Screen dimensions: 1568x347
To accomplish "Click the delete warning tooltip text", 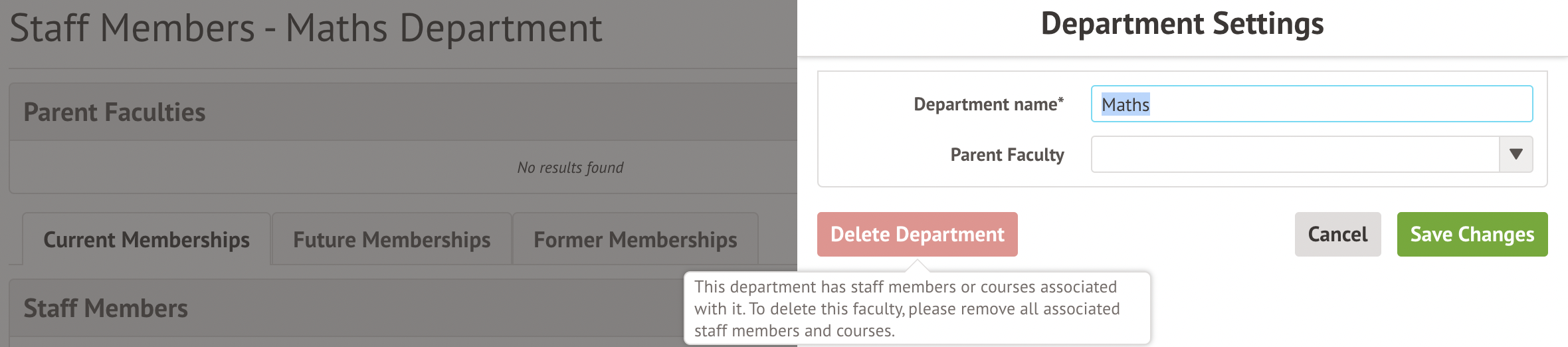I will 907,308.
